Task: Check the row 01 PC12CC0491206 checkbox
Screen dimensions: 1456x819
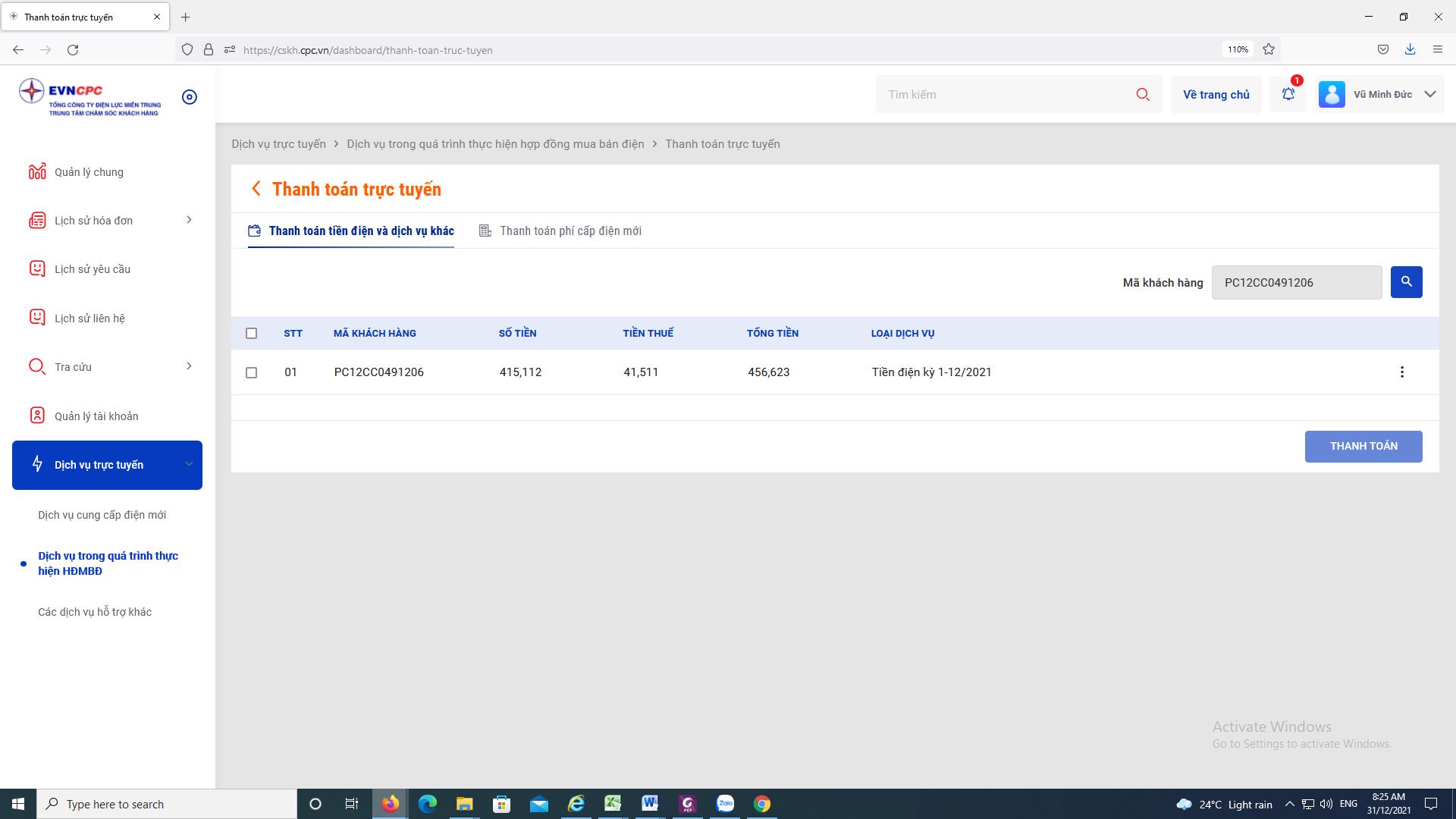Action: coord(252,372)
